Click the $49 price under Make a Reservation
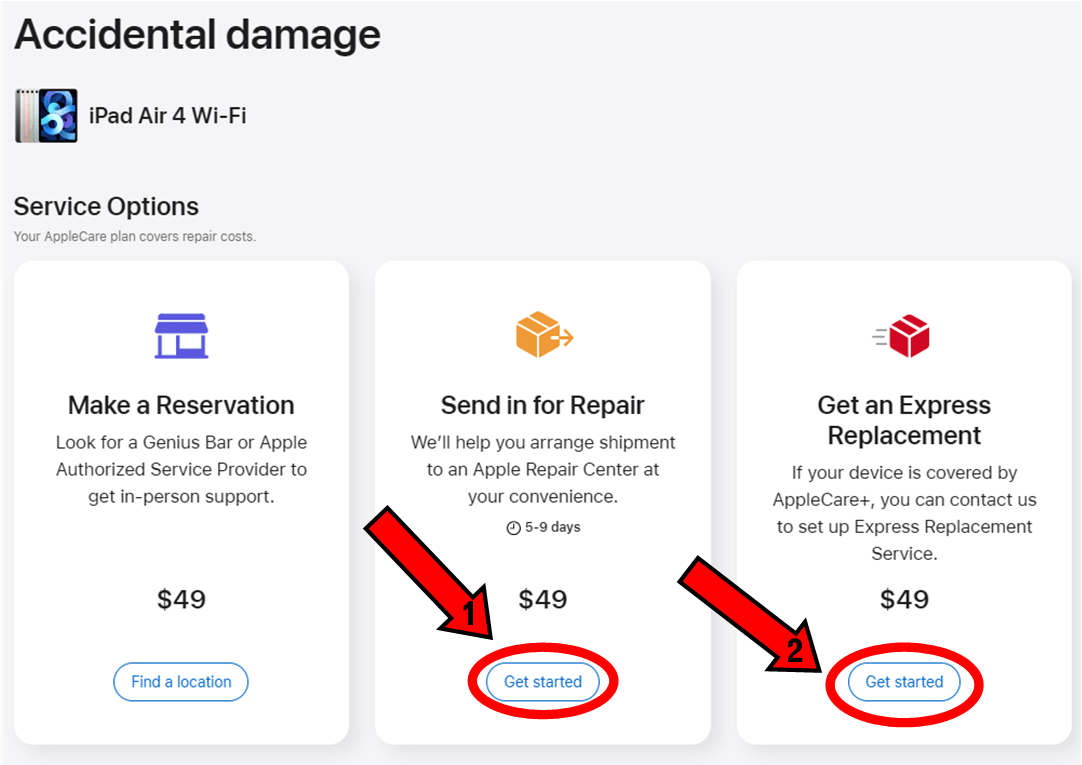Screen dimensions: 1082x765 [x=181, y=599]
